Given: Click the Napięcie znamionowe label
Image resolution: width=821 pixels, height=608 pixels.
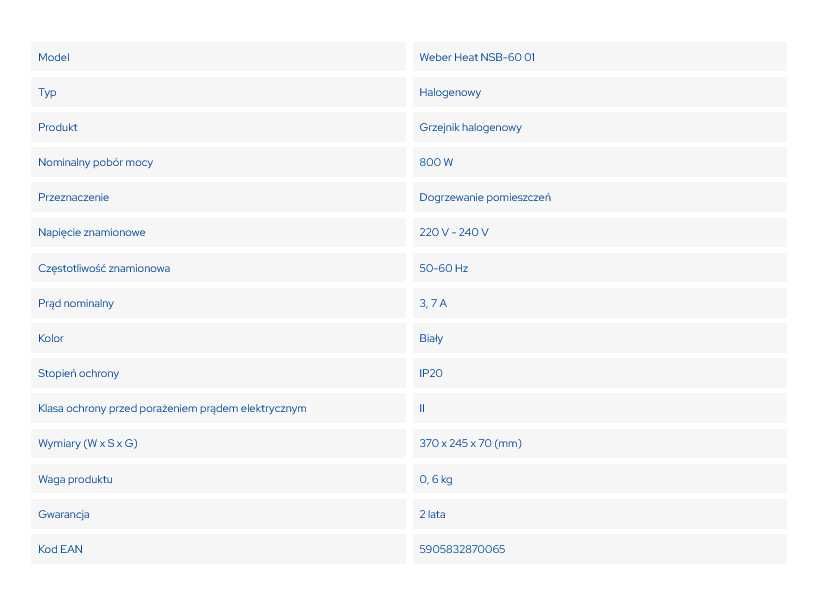Looking at the screenshot, I should (92, 233).
